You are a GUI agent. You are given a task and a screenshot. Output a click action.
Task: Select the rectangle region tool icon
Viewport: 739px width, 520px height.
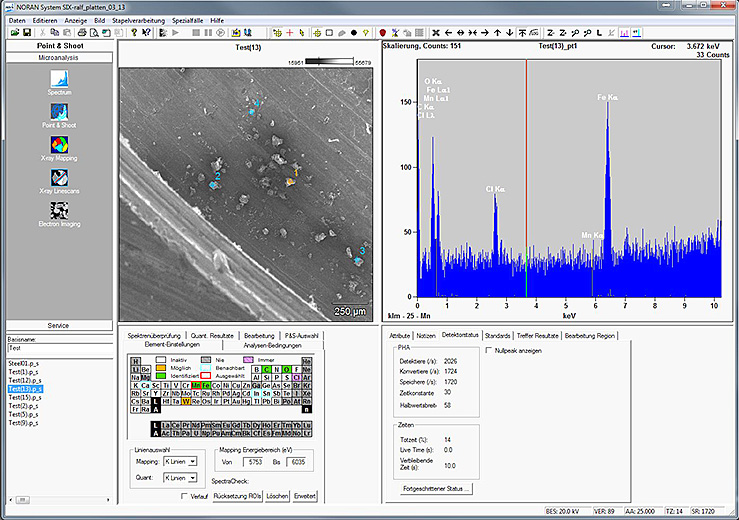pyautogui.click(x=329, y=33)
